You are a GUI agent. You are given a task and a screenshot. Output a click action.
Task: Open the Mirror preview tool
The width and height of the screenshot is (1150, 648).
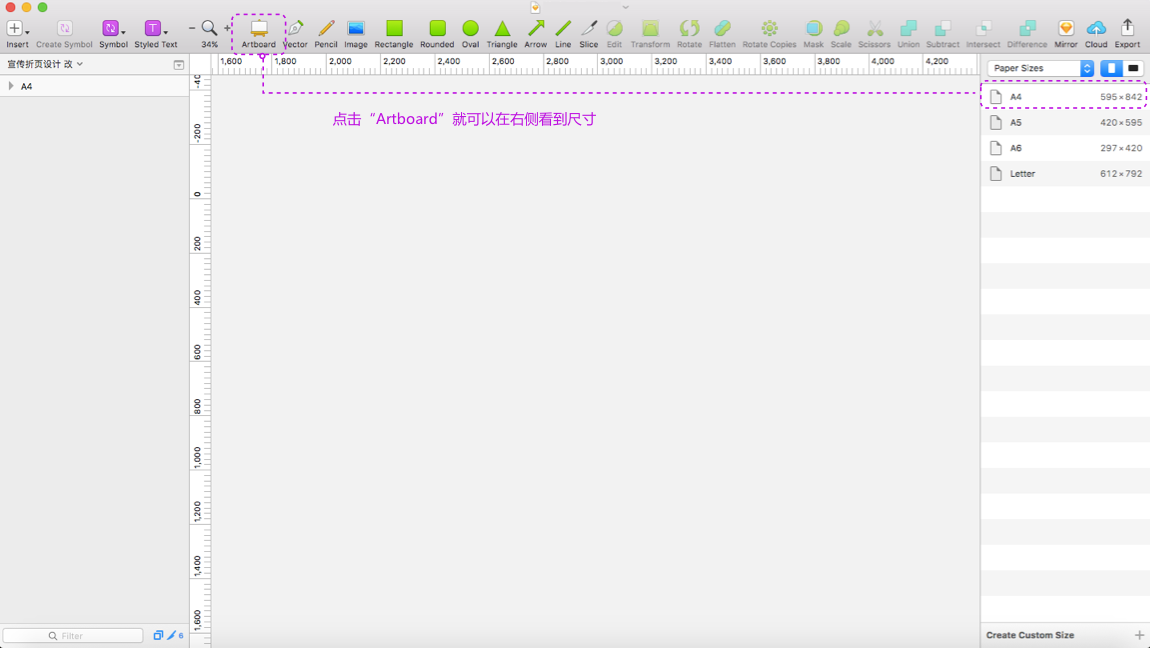pos(1066,33)
